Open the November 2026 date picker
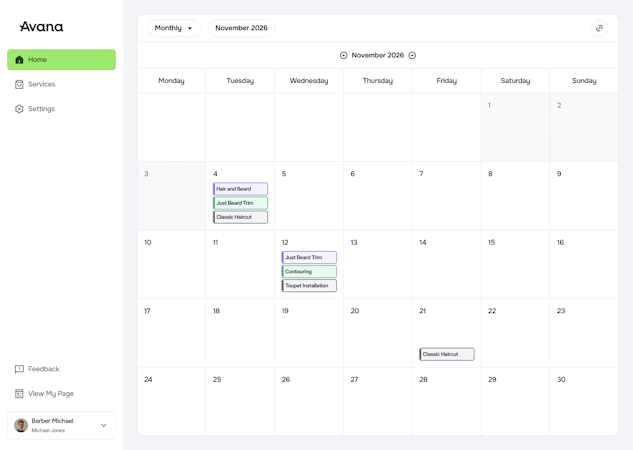Screen dimensions: 633x450 241,28
